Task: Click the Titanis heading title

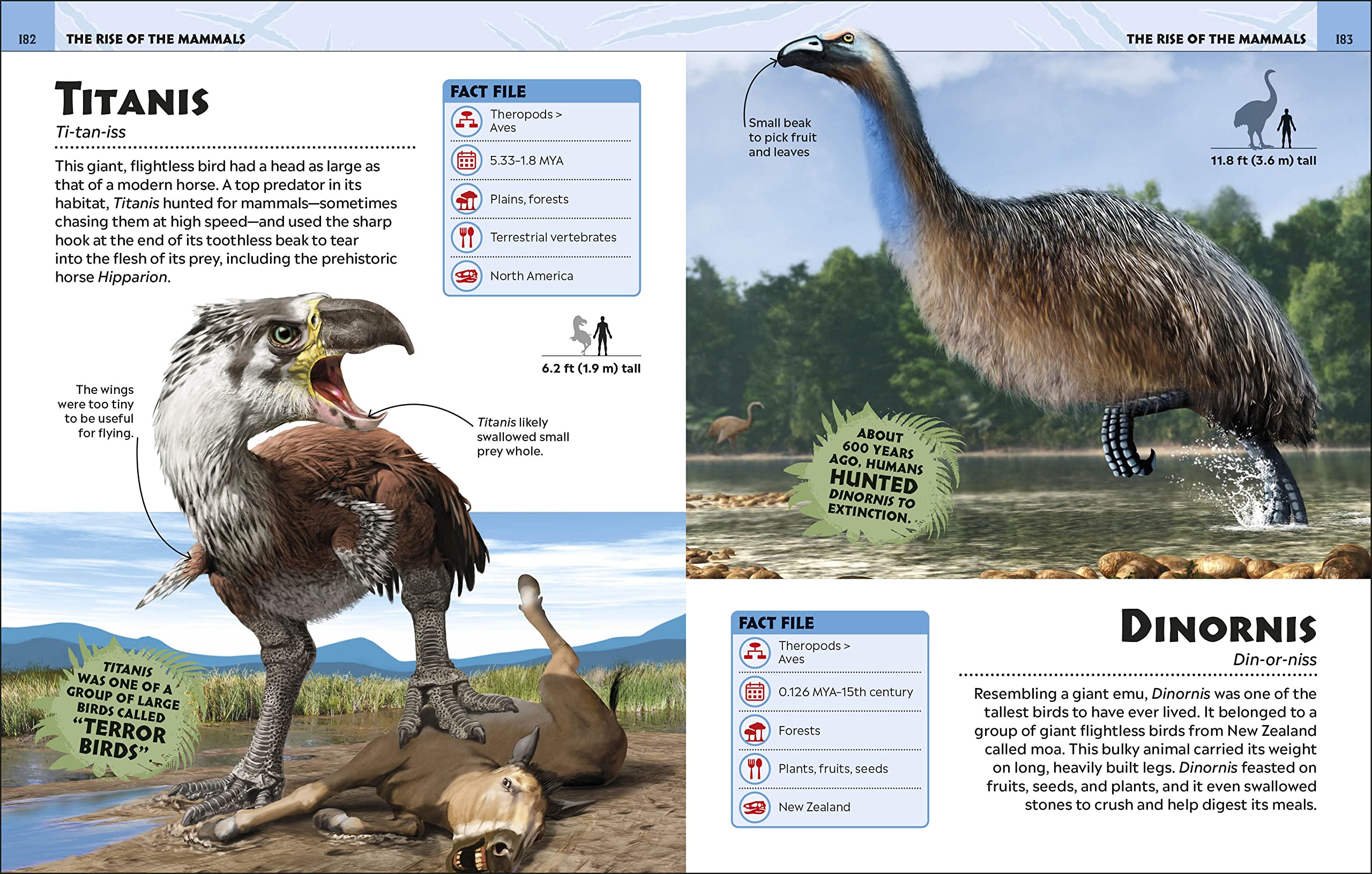Action: [132, 99]
